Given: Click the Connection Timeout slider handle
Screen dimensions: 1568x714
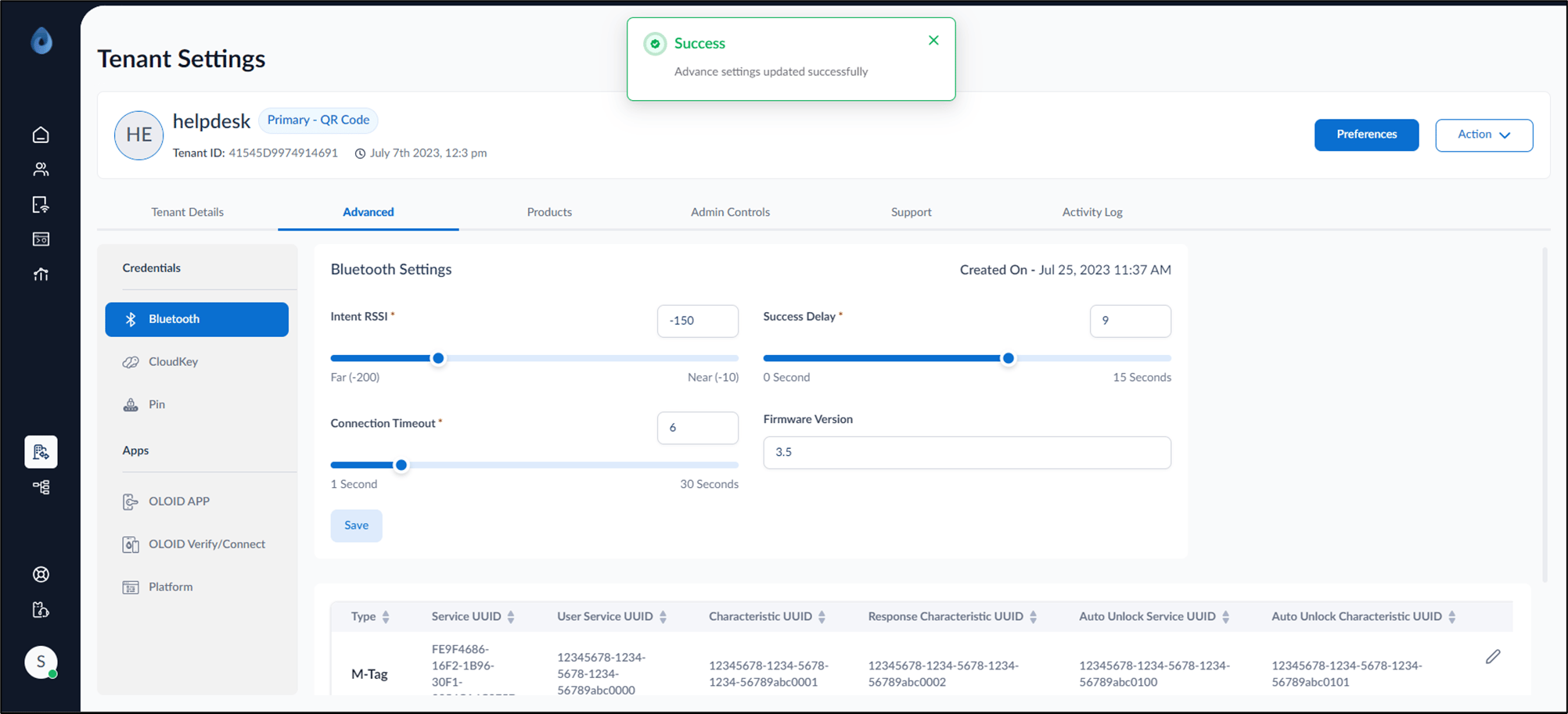Looking at the screenshot, I should pyautogui.click(x=401, y=465).
